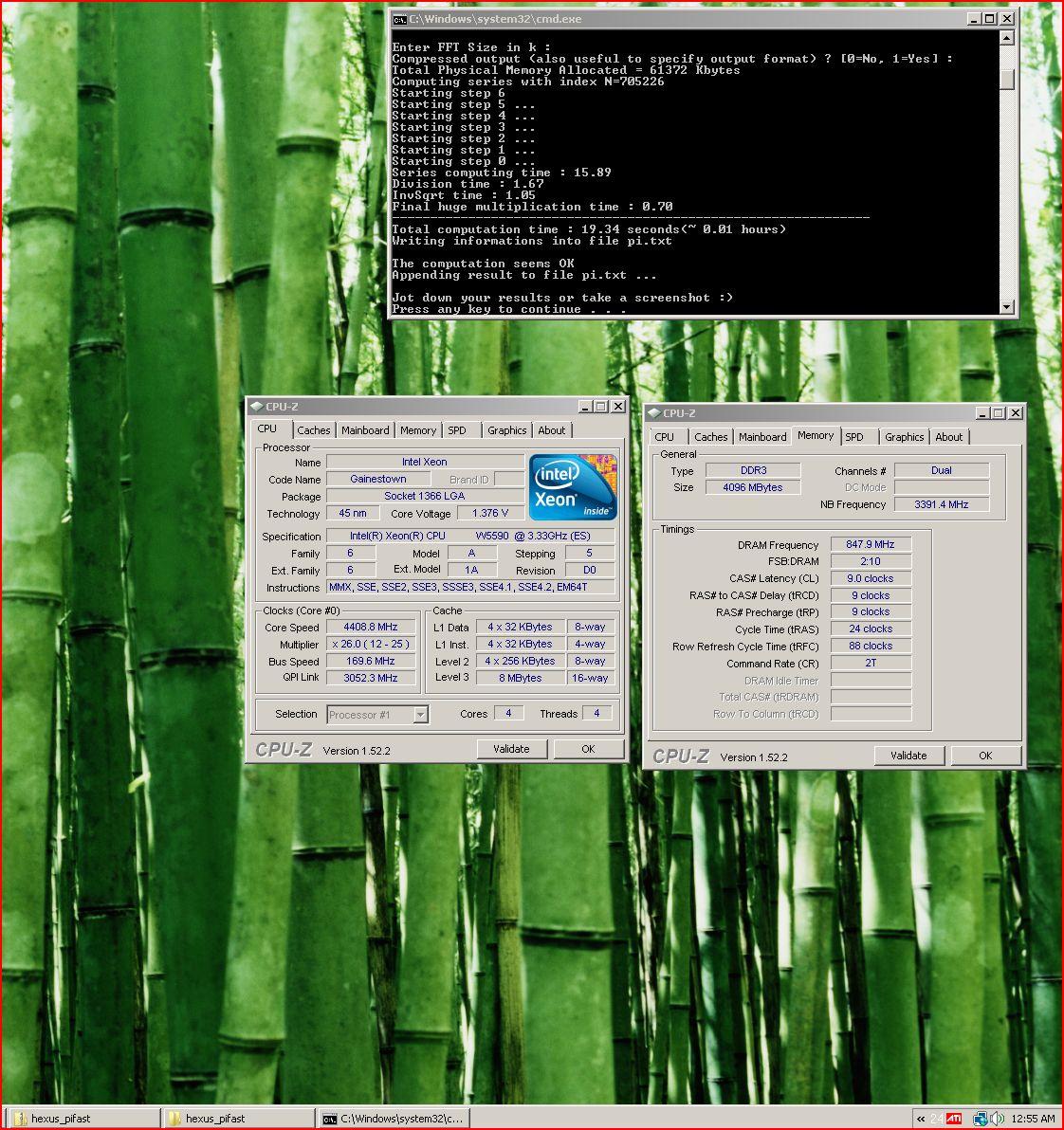Open Caches tab in left CPU-Z window
The height and width of the screenshot is (1130, 1064).
pyautogui.click(x=314, y=430)
